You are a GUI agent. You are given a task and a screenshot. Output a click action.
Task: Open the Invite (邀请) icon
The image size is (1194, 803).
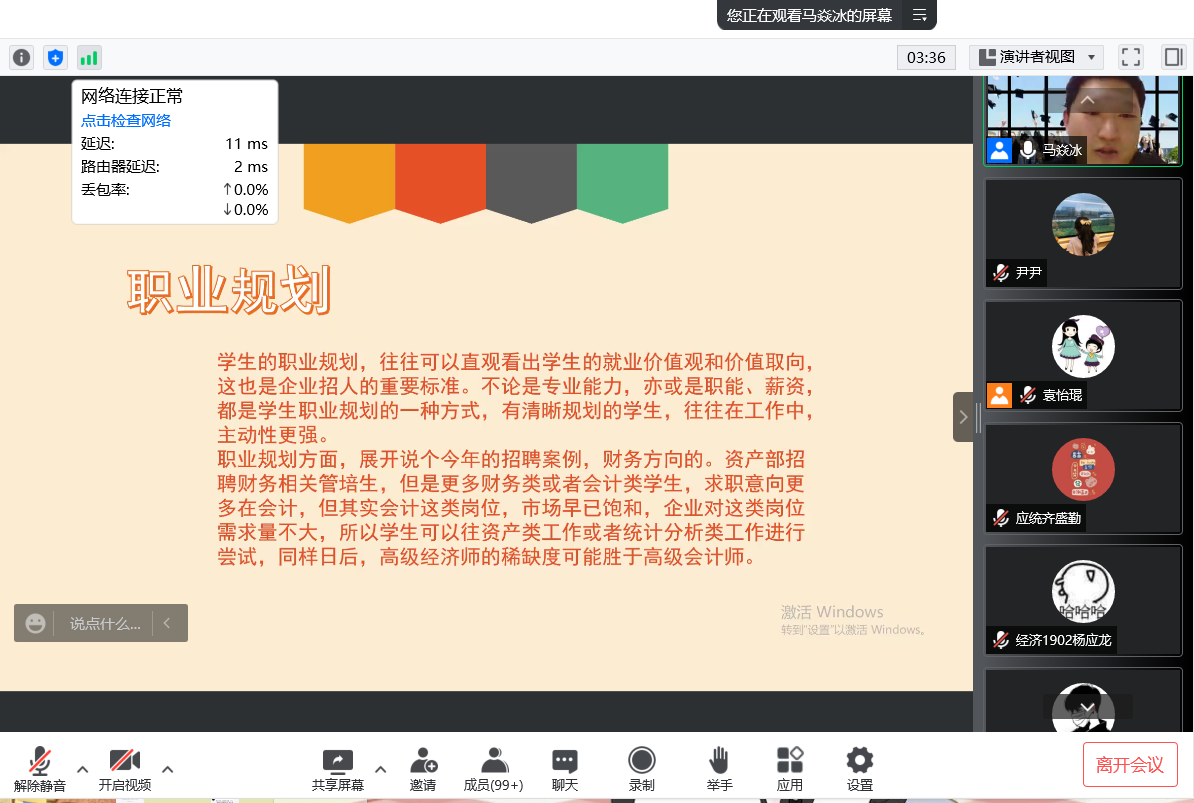click(423, 769)
